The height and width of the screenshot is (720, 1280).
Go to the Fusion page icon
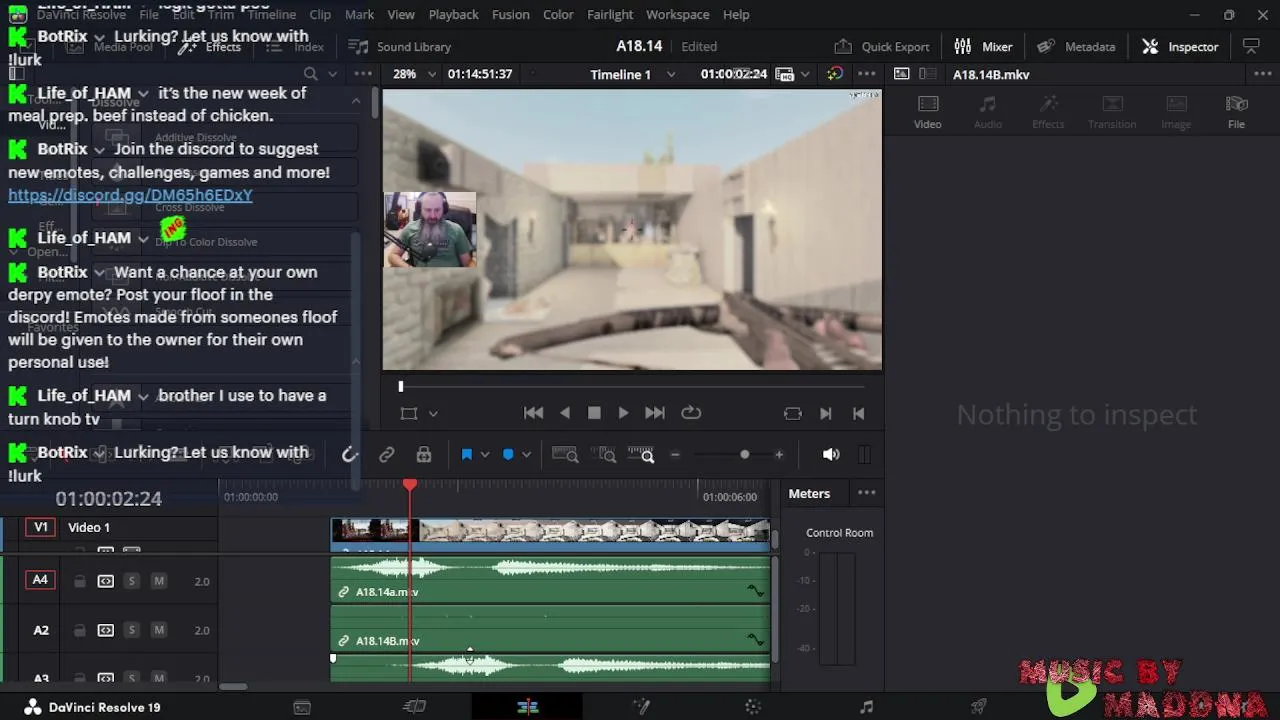pyautogui.click(x=641, y=707)
